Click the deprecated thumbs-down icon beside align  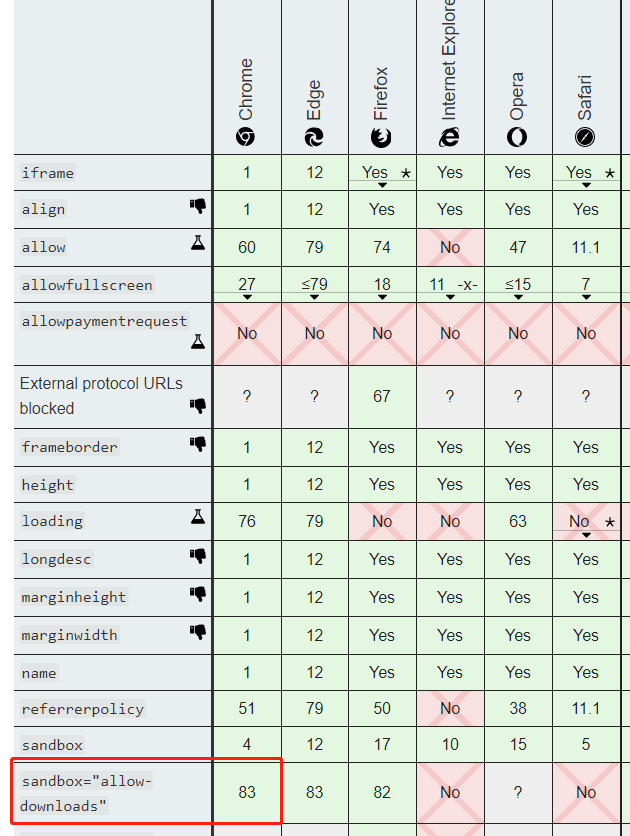pyautogui.click(x=198, y=207)
